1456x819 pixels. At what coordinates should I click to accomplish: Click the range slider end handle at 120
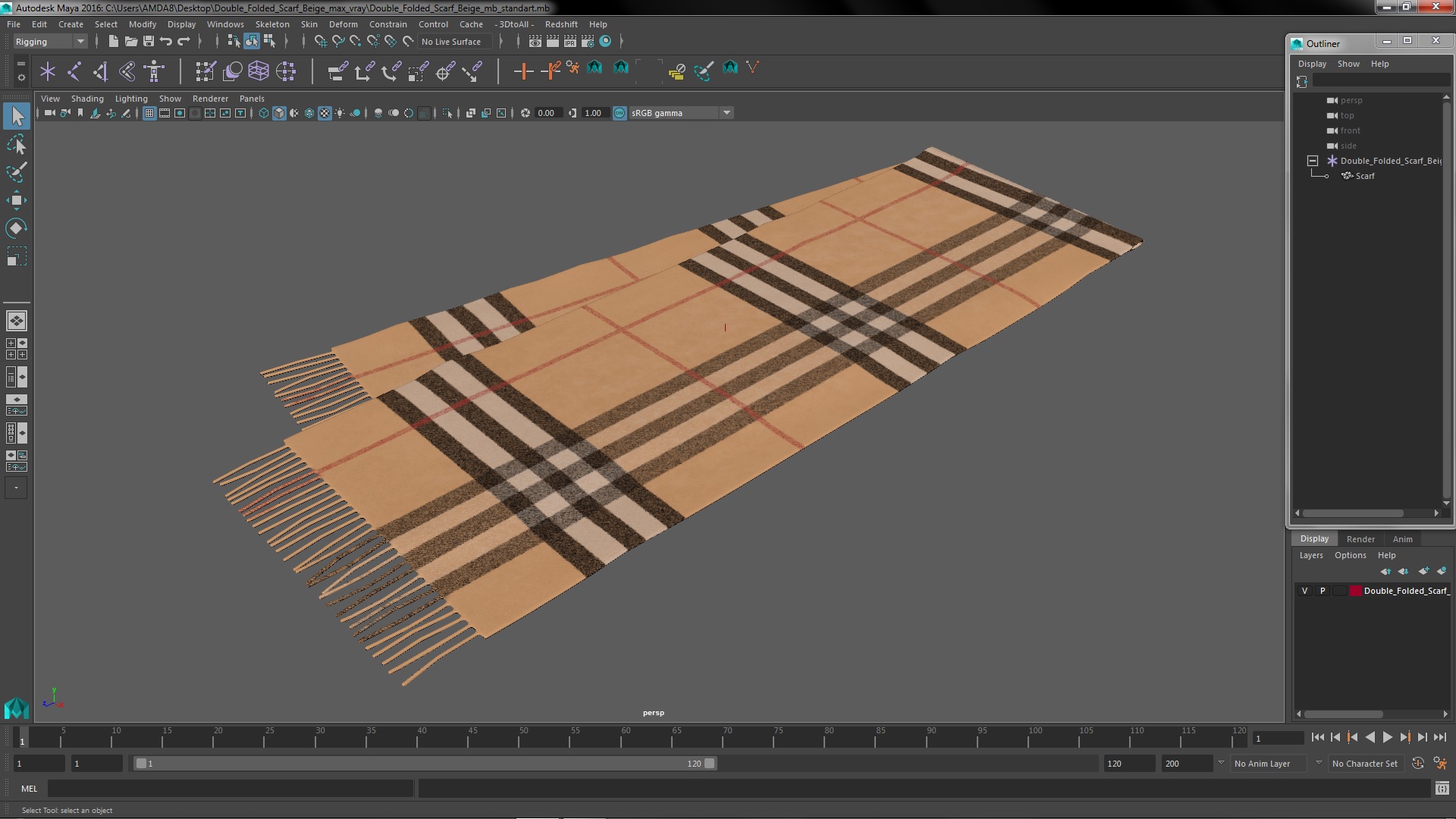coord(709,764)
